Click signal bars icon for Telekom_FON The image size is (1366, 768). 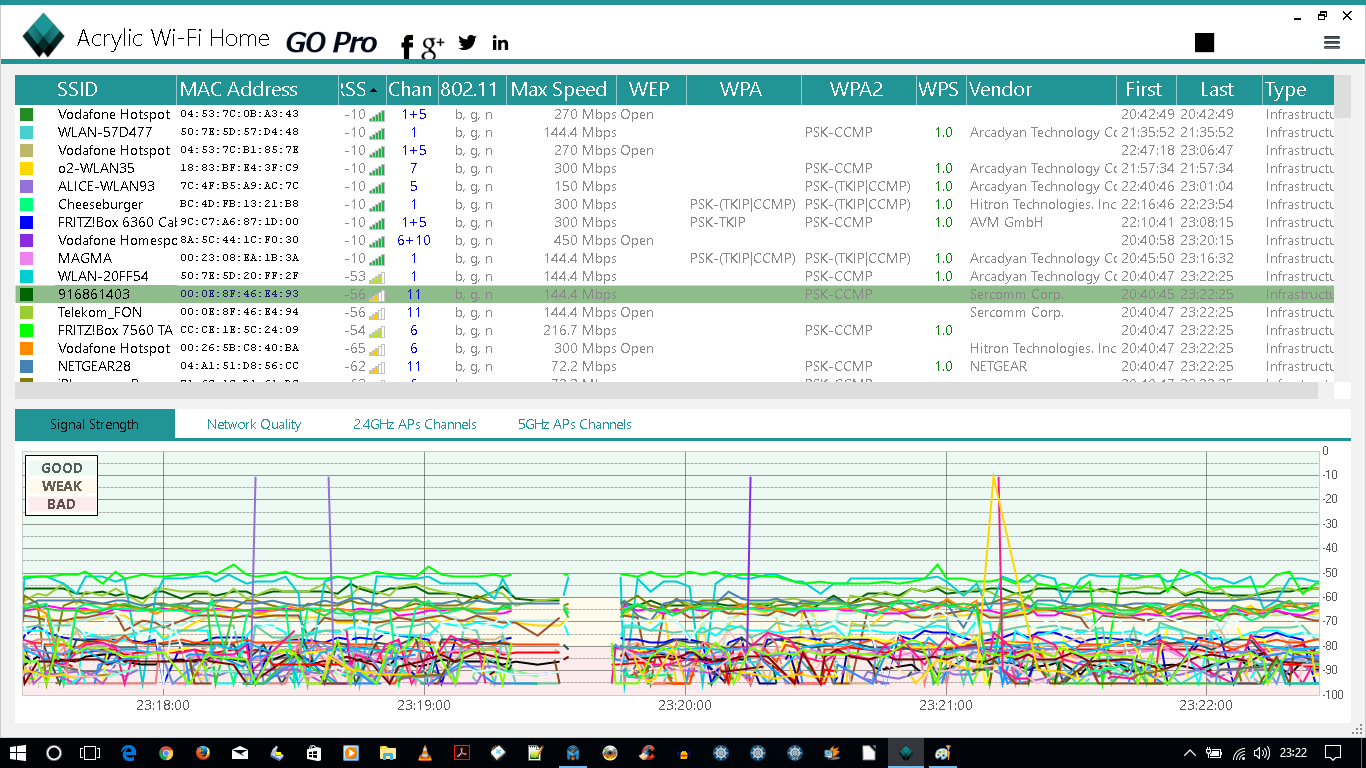tap(377, 312)
